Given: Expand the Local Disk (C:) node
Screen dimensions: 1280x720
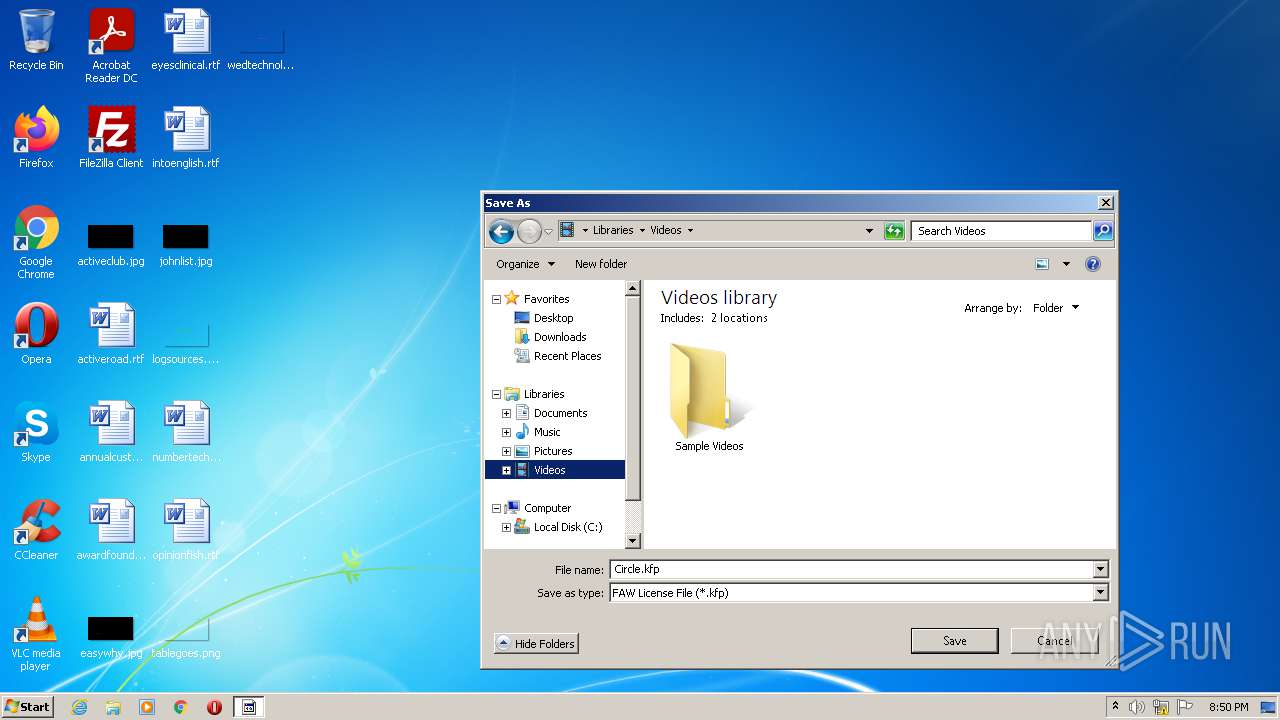Looking at the screenshot, I should coord(506,527).
